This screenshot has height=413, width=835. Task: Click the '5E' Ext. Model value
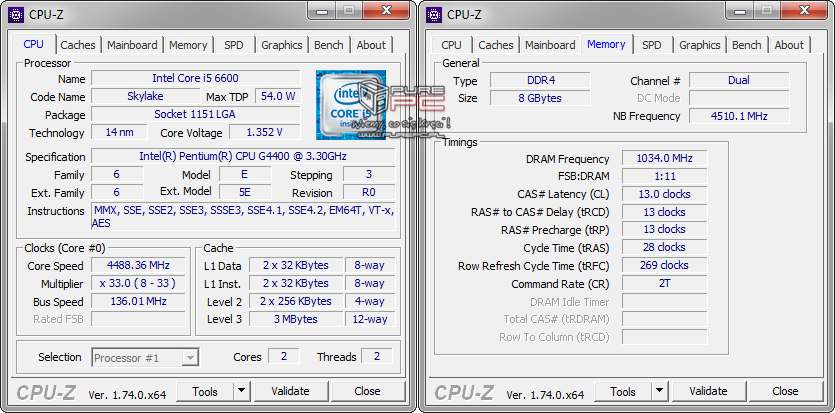click(x=245, y=192)
